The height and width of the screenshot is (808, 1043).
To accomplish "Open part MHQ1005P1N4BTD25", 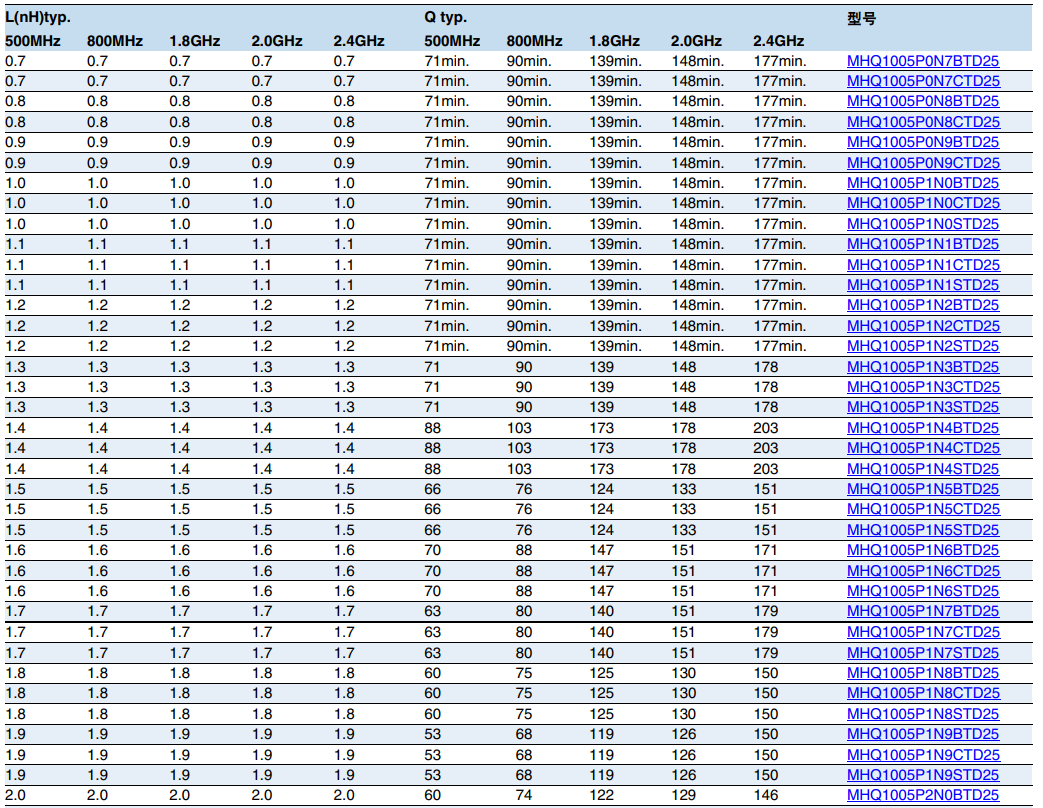I will point(923,428).
